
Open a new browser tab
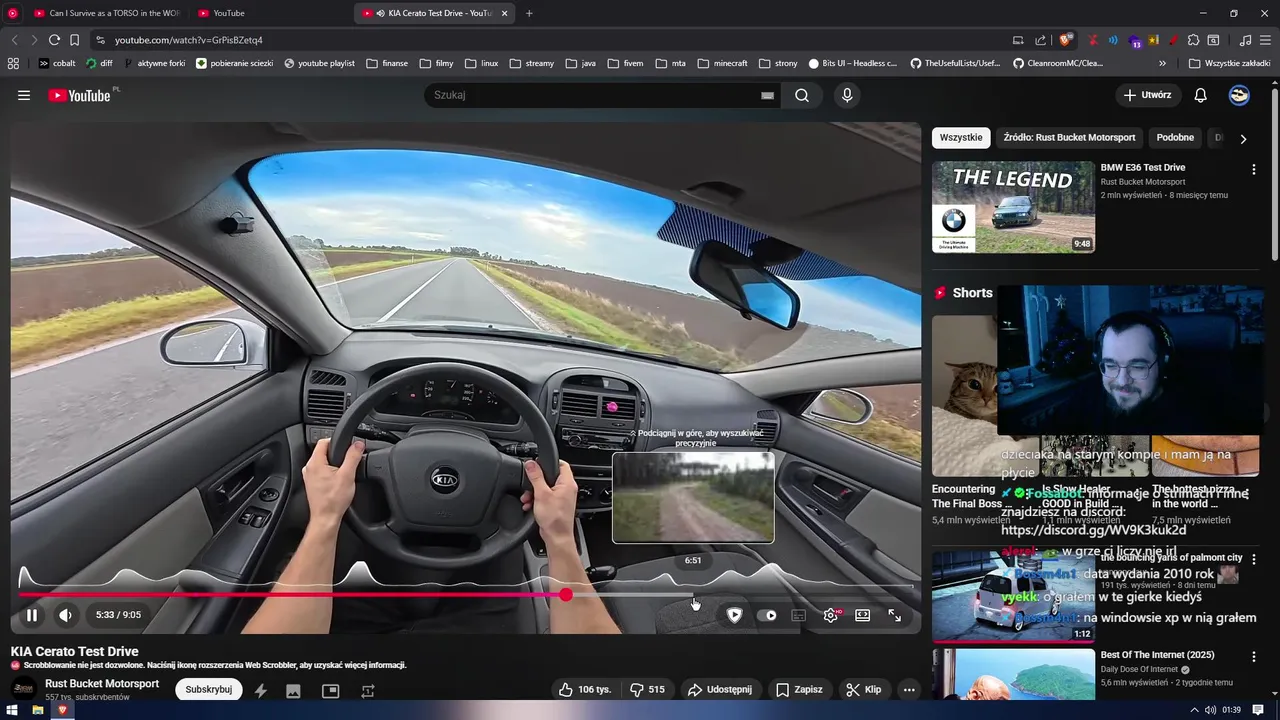click(x=529, y=13)
